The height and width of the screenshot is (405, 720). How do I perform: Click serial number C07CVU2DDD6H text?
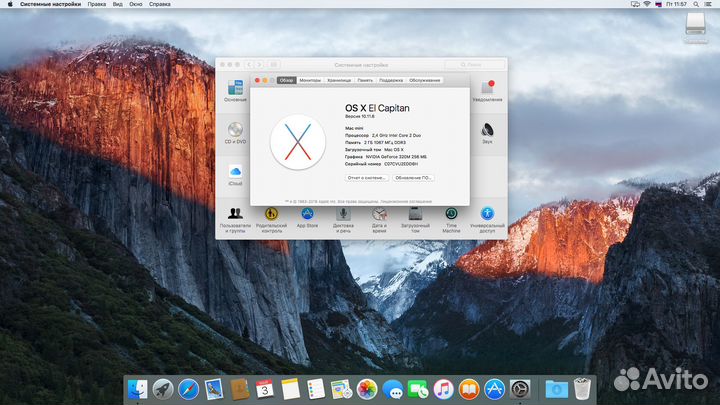401,164
